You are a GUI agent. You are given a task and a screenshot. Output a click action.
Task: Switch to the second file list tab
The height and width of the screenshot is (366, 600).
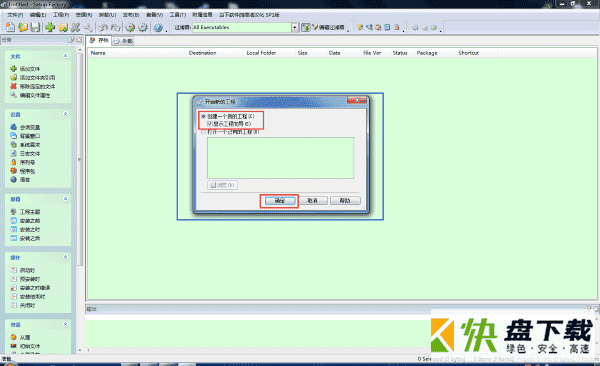pyautogui.click(x=123, y=41)
